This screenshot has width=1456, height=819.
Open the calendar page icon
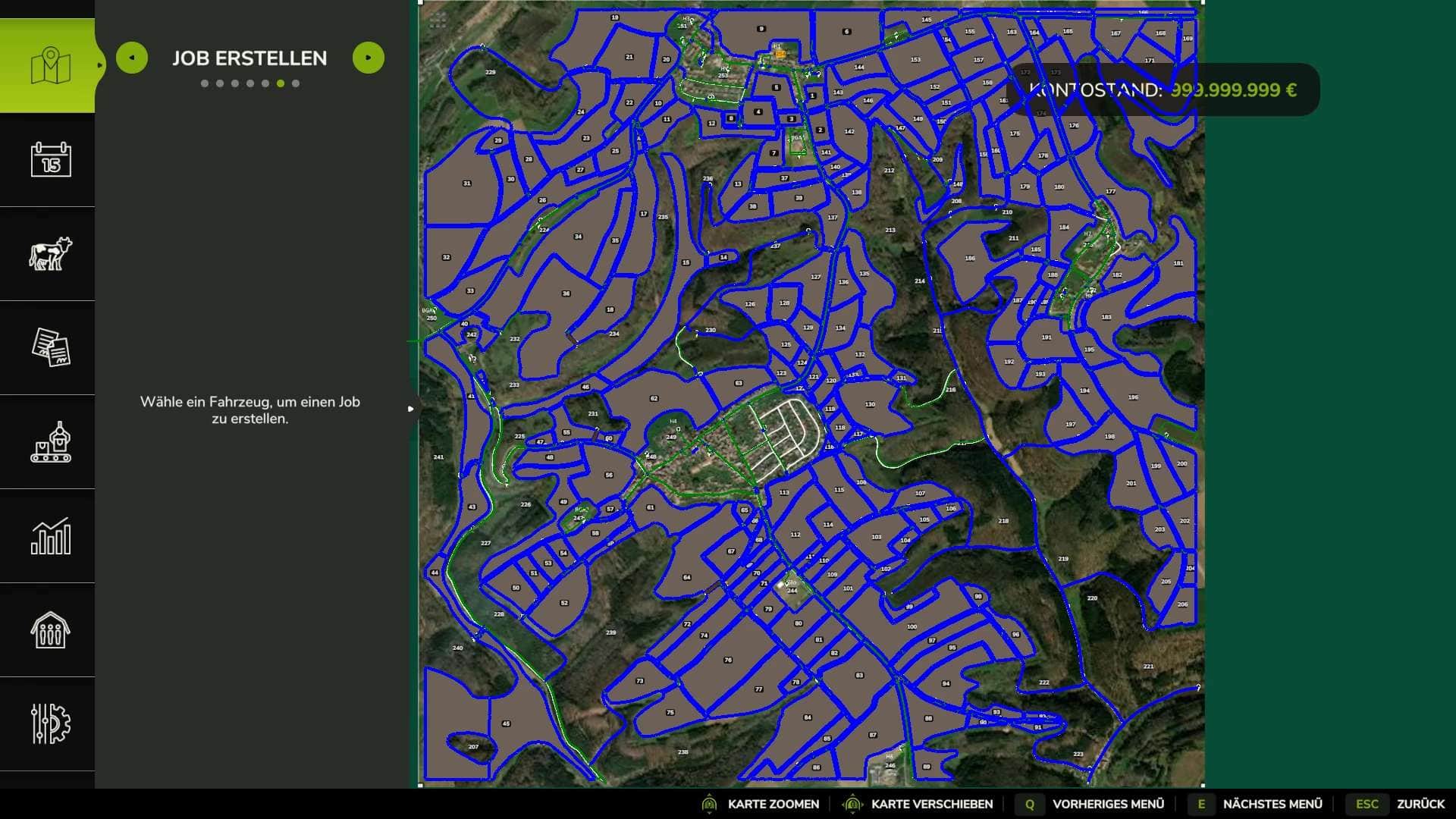pos(50,160)
